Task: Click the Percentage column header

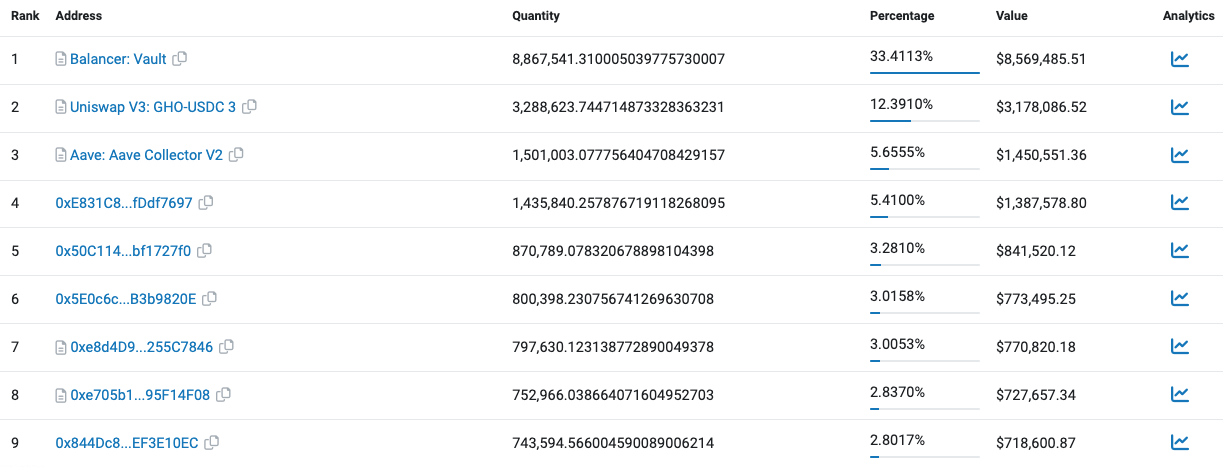Action: coord(902,16)
